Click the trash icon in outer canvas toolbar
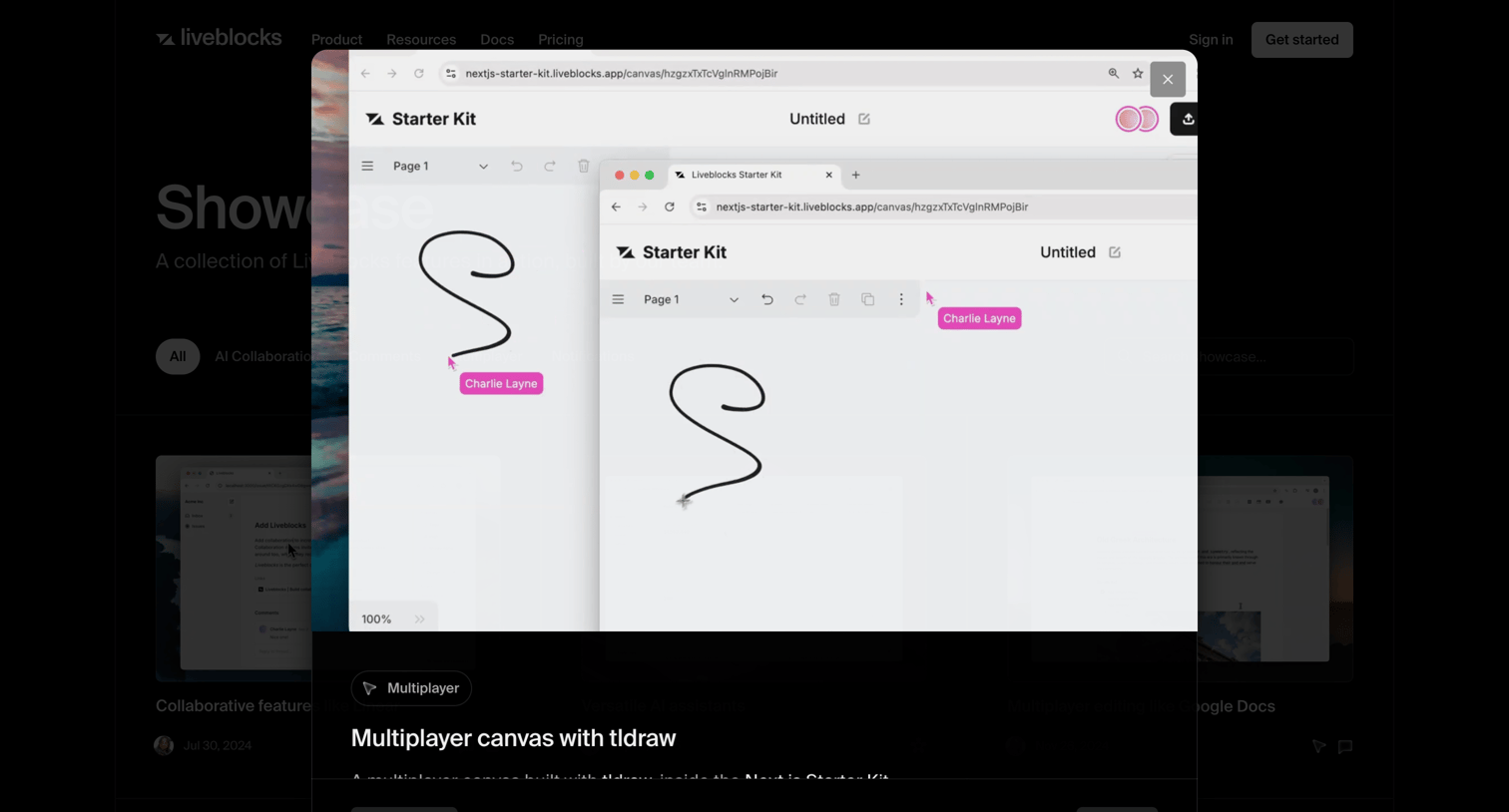 pos(584,166)
